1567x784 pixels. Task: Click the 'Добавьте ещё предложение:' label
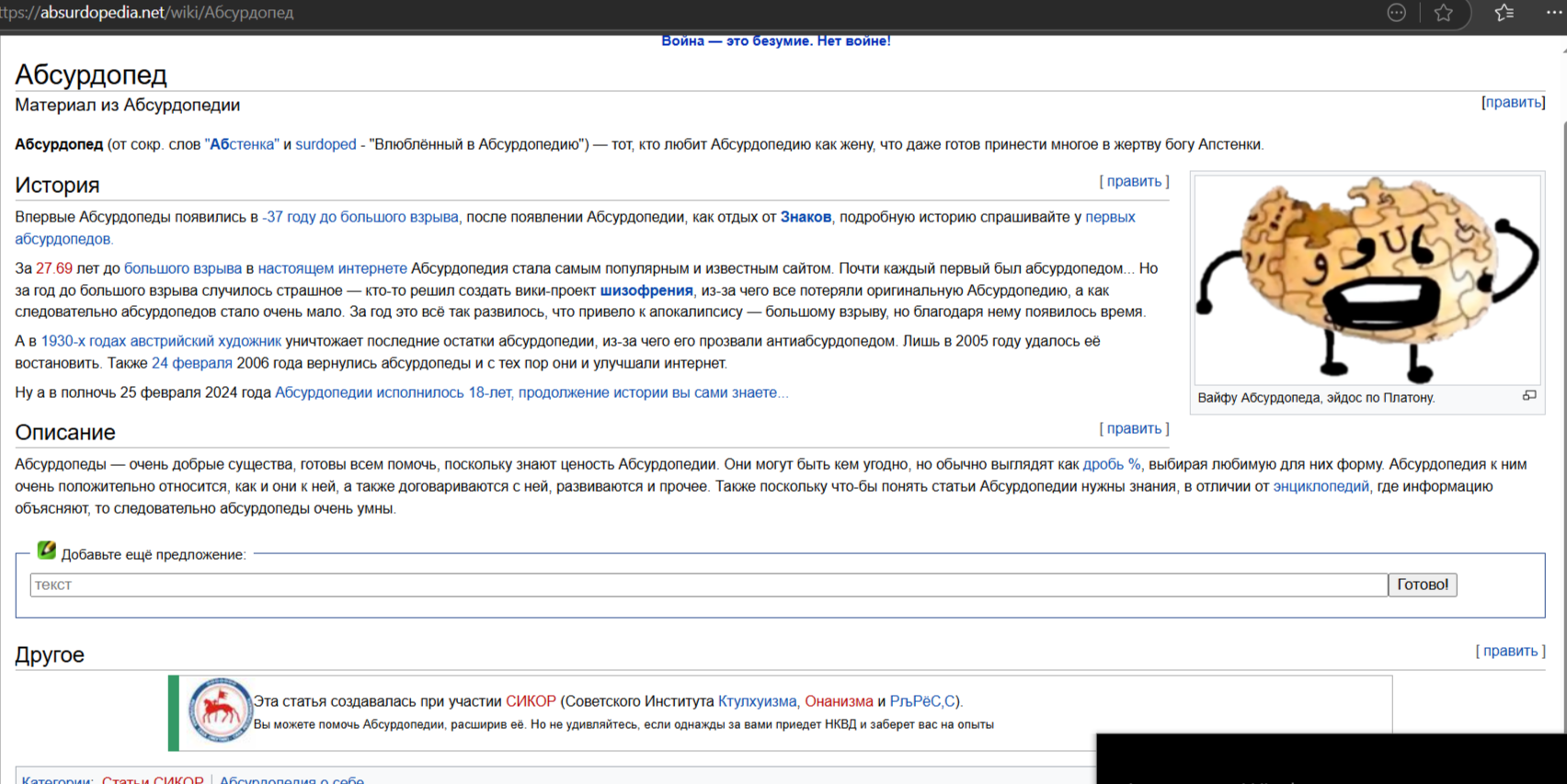pyautogui.click(x=154, y=554)
